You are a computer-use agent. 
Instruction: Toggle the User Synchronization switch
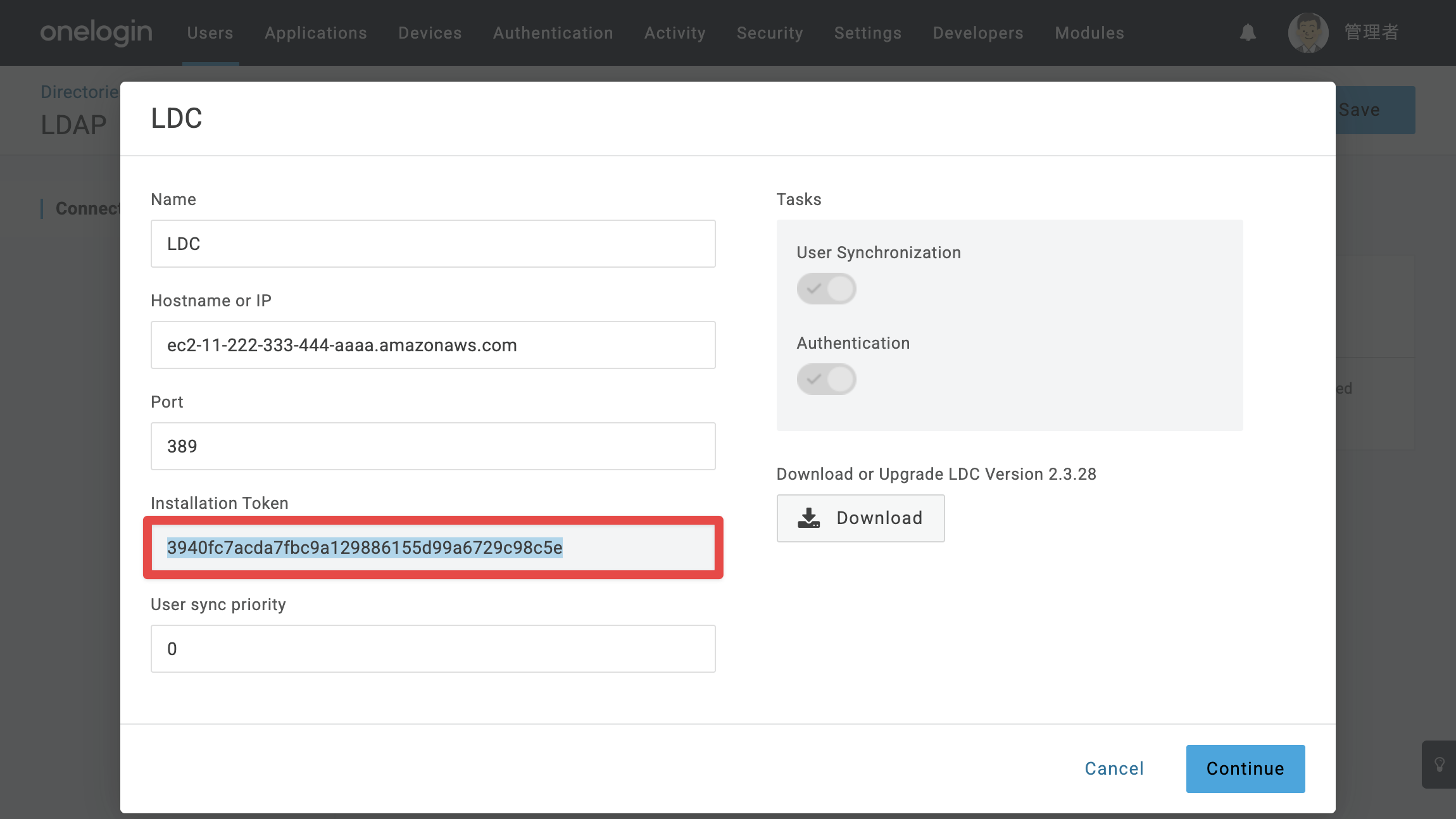pos(826,289)
